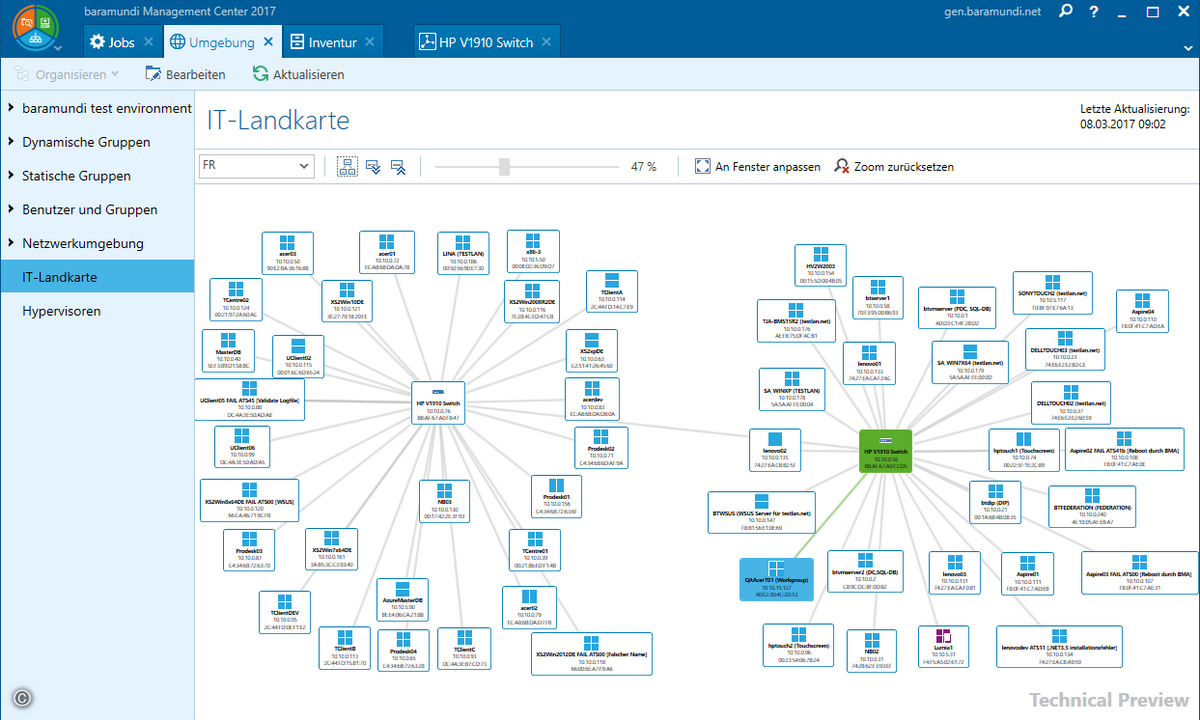Open help via the question mark icon
The width and height of the screenshot is (1200, 720).
(1095, 13)
